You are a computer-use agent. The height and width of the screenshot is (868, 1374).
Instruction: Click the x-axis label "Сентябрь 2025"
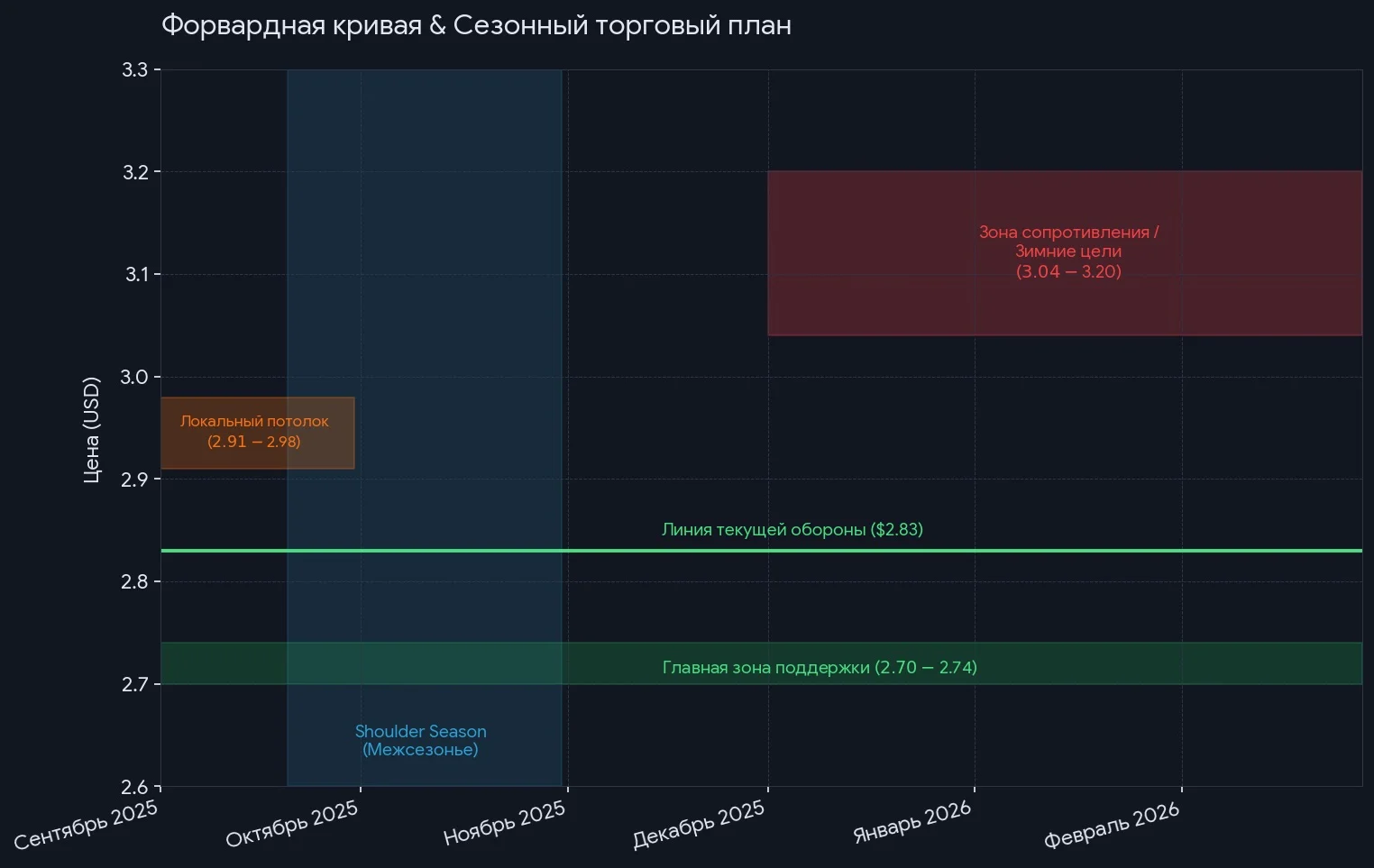coord(87,825)
